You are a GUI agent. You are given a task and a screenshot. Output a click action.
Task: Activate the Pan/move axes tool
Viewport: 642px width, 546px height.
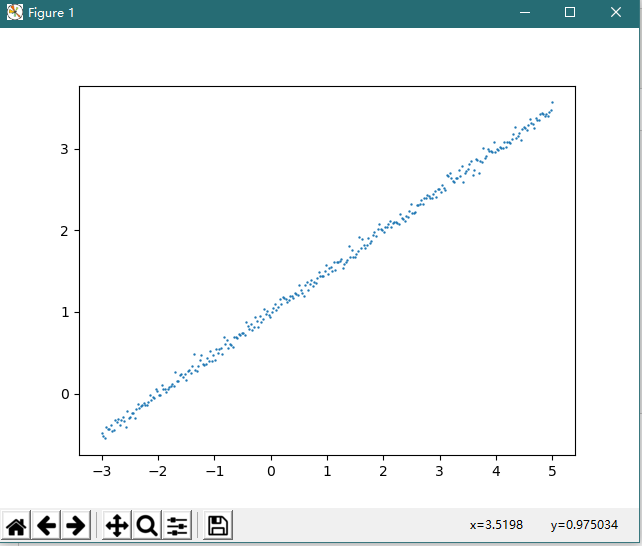click(117, 526)
